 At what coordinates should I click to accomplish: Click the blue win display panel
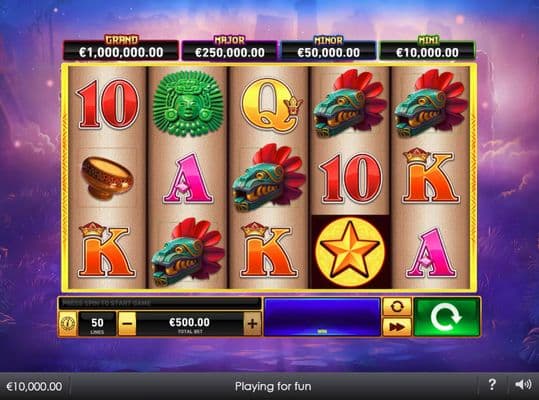click(322, 317)
